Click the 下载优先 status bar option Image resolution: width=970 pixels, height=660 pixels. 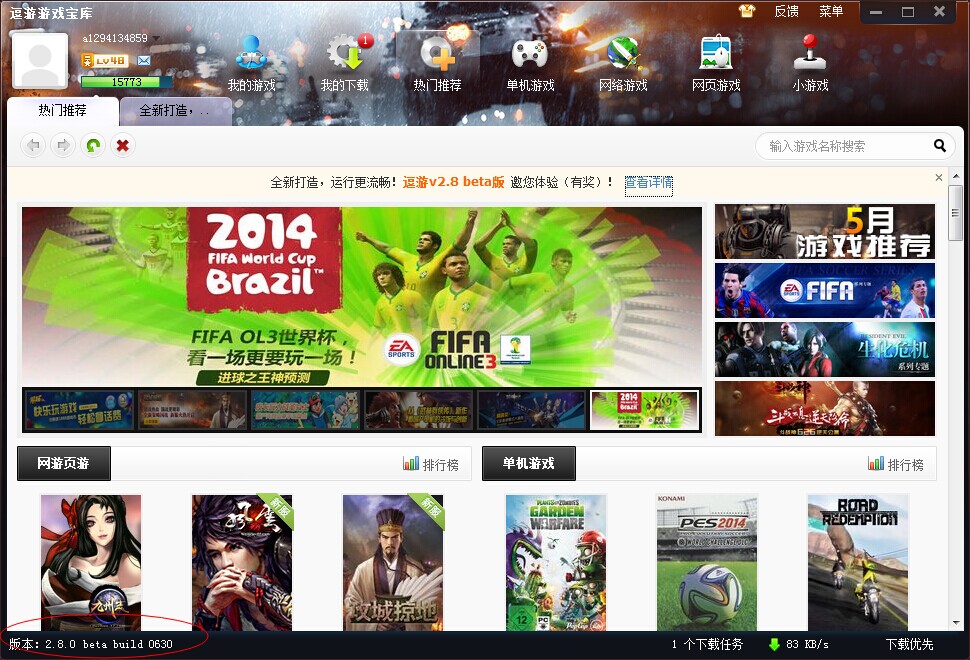(909, 645)
